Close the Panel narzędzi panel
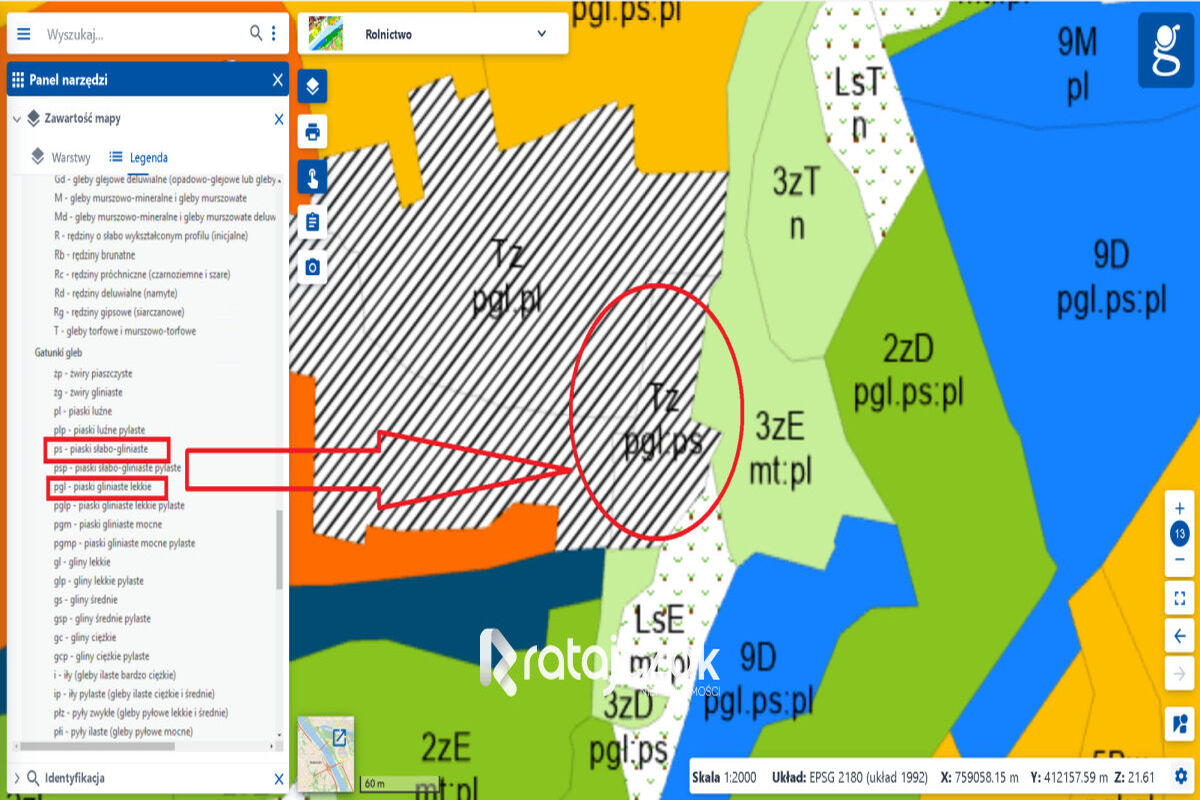The width and height of the screenshot is (1200, 800). (x=278, y=80)
